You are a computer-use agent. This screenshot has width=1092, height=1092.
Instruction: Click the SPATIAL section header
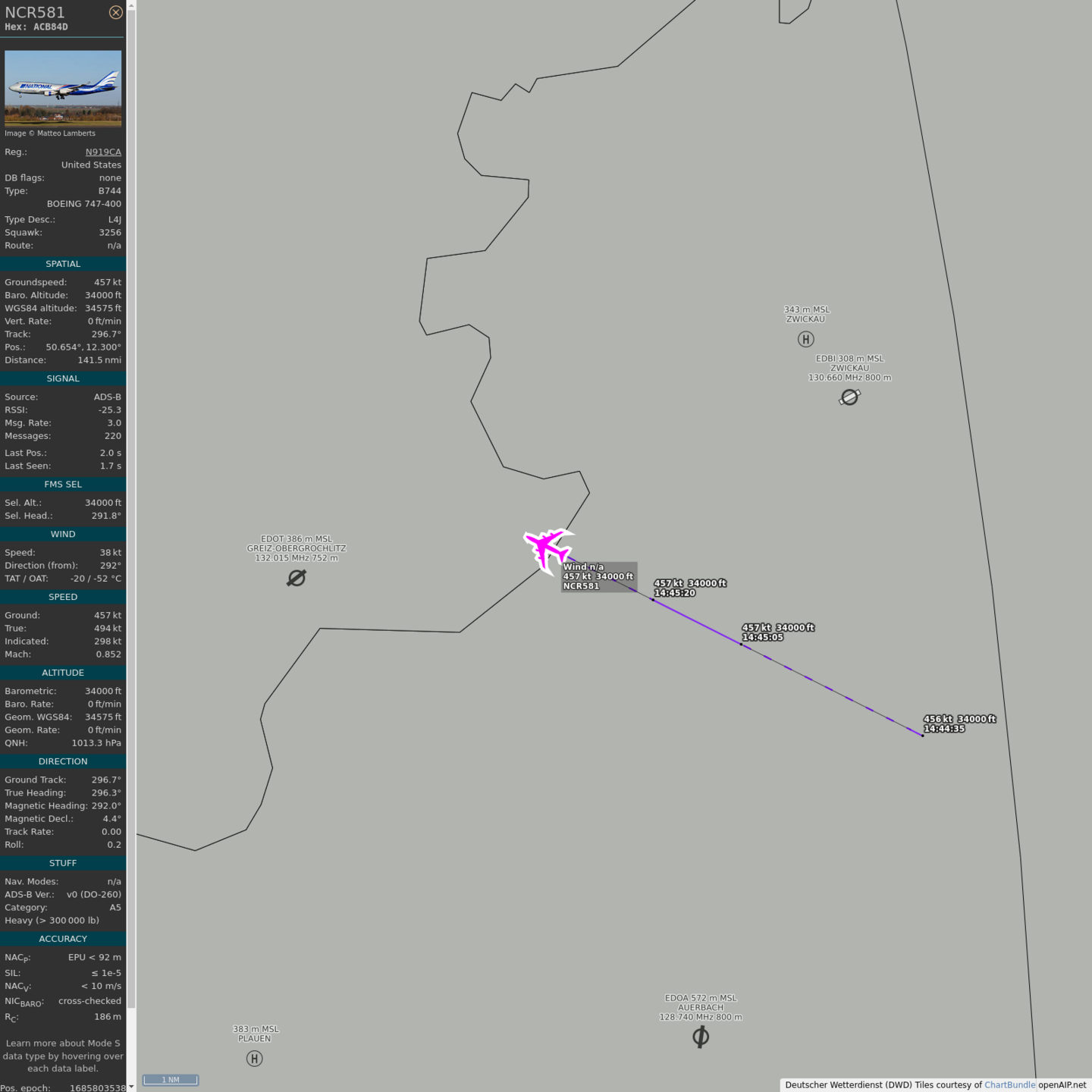coord(63,264)
